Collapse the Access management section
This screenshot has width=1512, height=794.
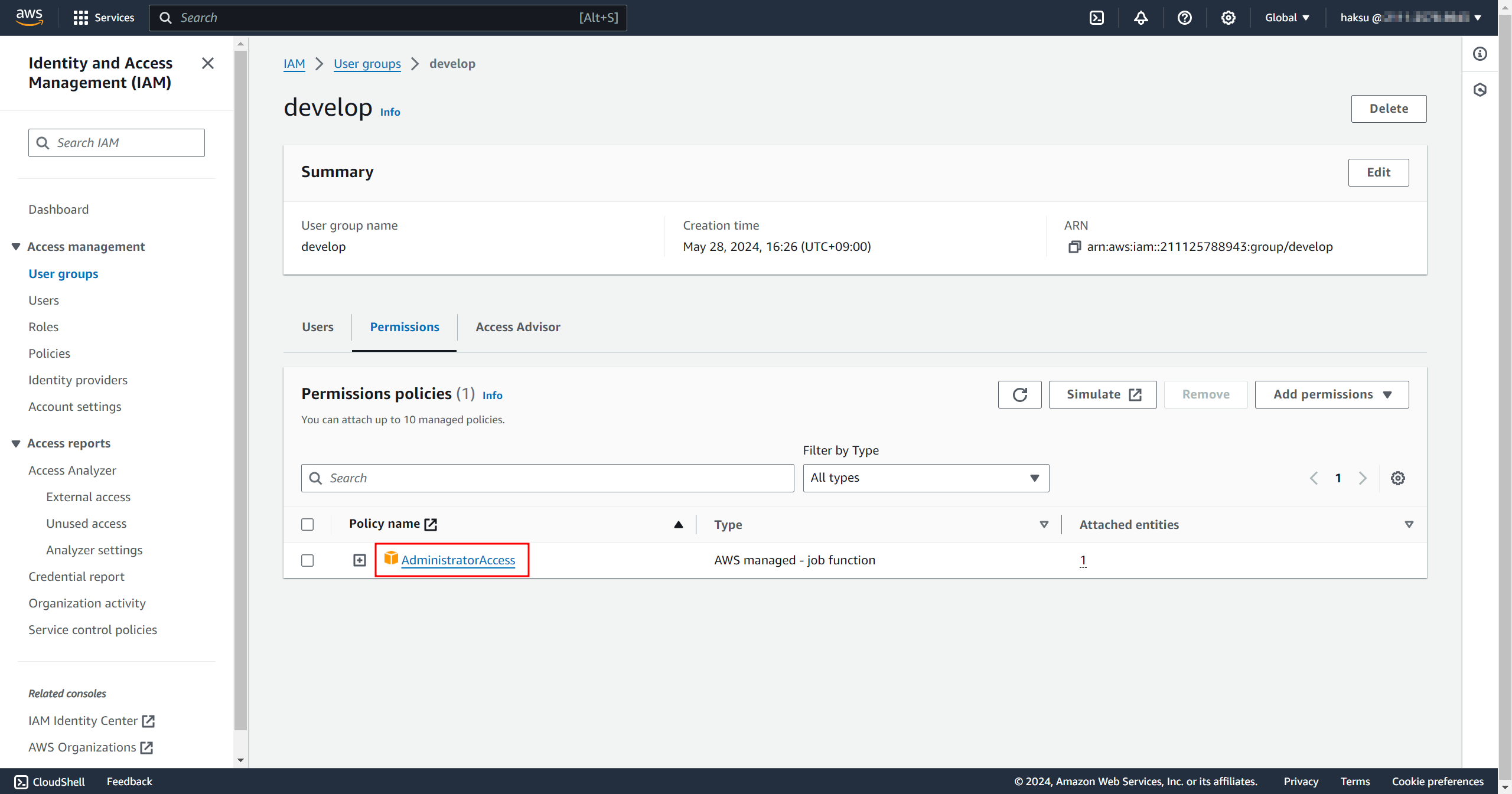point(16,247)
